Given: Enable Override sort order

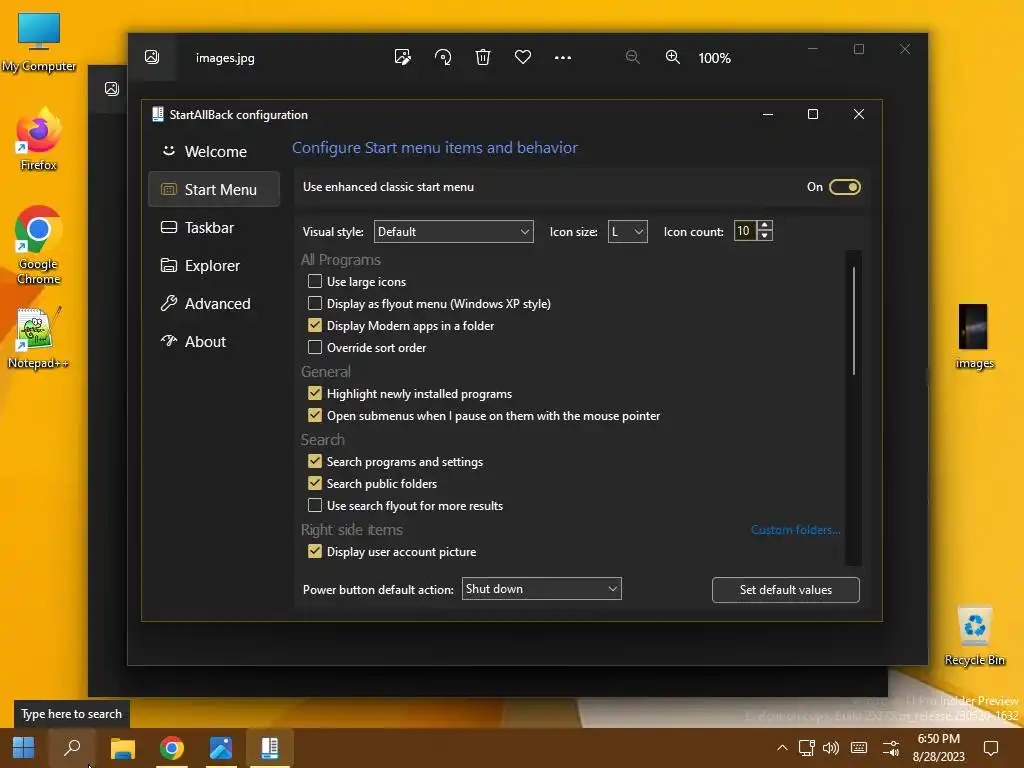Looking at the screenshot, I should tap(315, 347).
